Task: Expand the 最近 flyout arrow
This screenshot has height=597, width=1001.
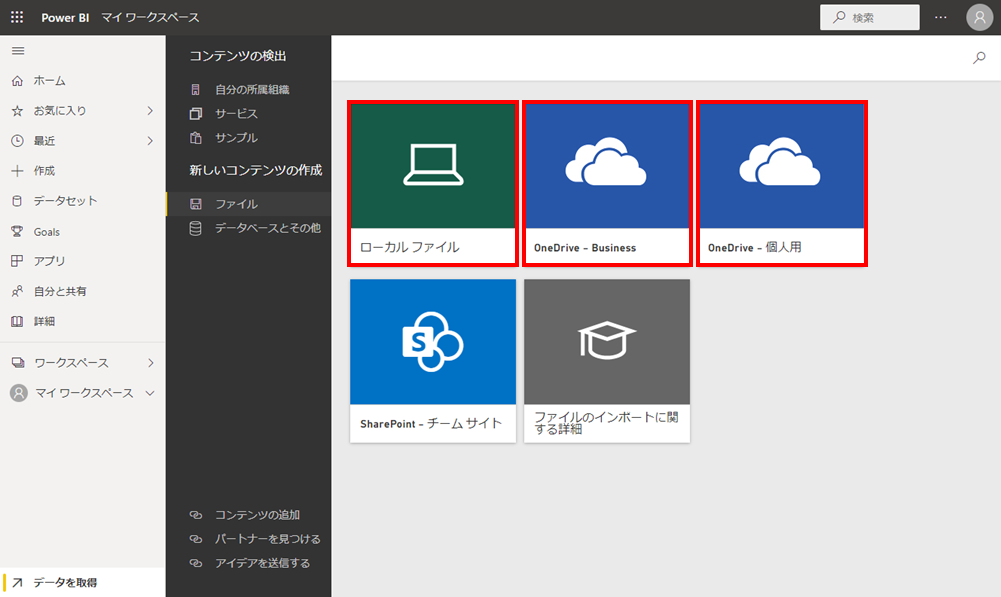Action: pyautogui.click(x=150, y=141)
